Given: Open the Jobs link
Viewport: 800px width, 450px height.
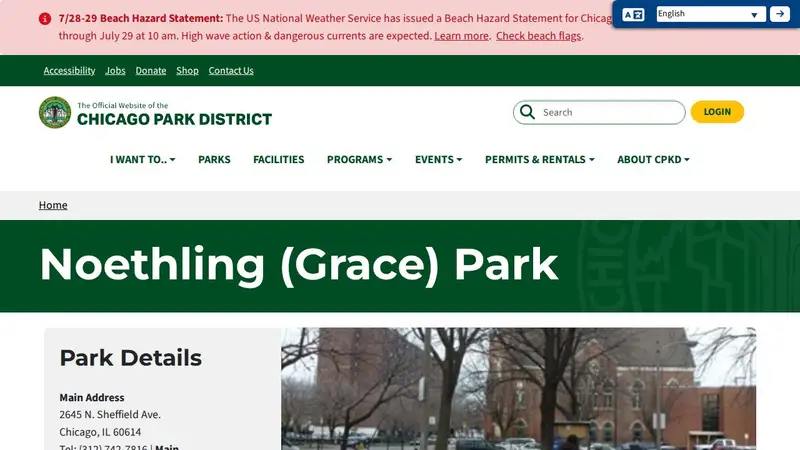Looking at the screenshot, I should point(115,70).
